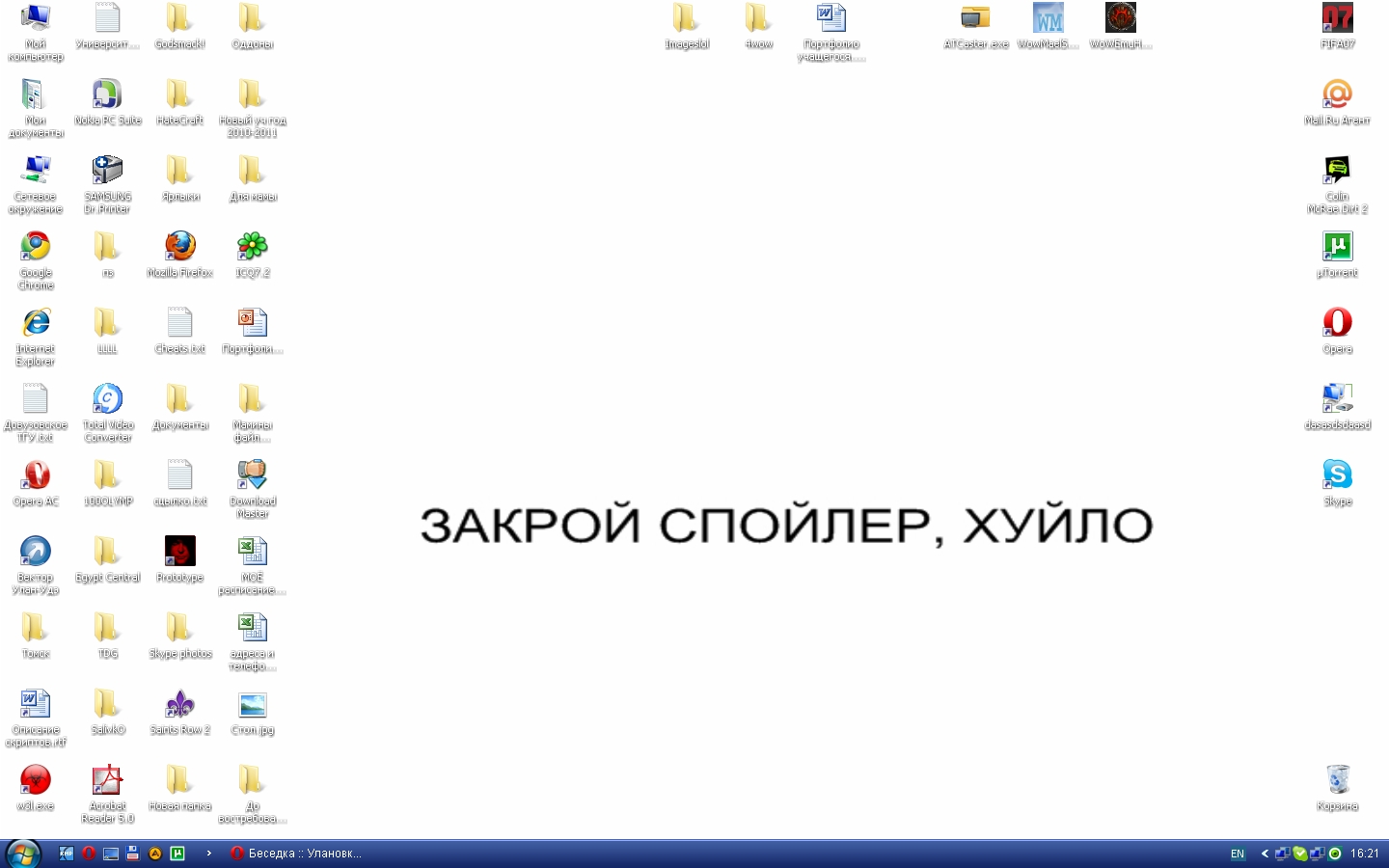Open Download Master
This screenshot has height=868, width=1389.
point(252,475)
